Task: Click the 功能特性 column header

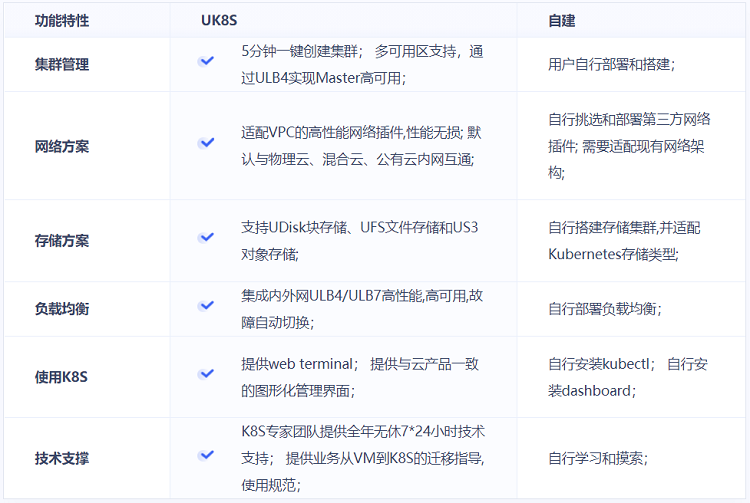Action: [62, 21]
